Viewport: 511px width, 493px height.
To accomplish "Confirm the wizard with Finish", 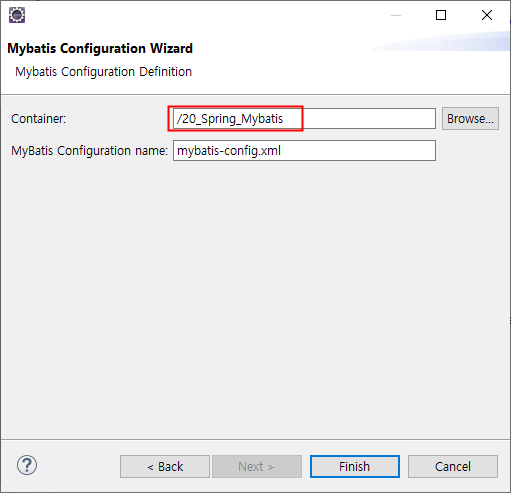I will pos(355,467).
